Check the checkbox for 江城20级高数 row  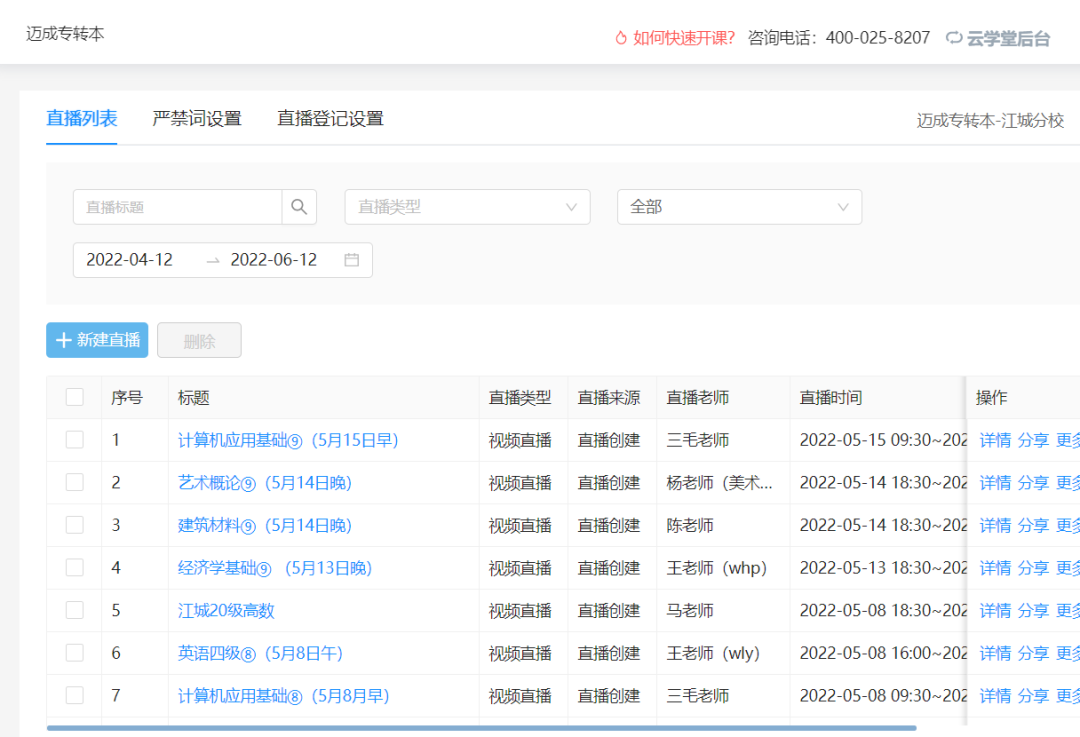point(74,610)
